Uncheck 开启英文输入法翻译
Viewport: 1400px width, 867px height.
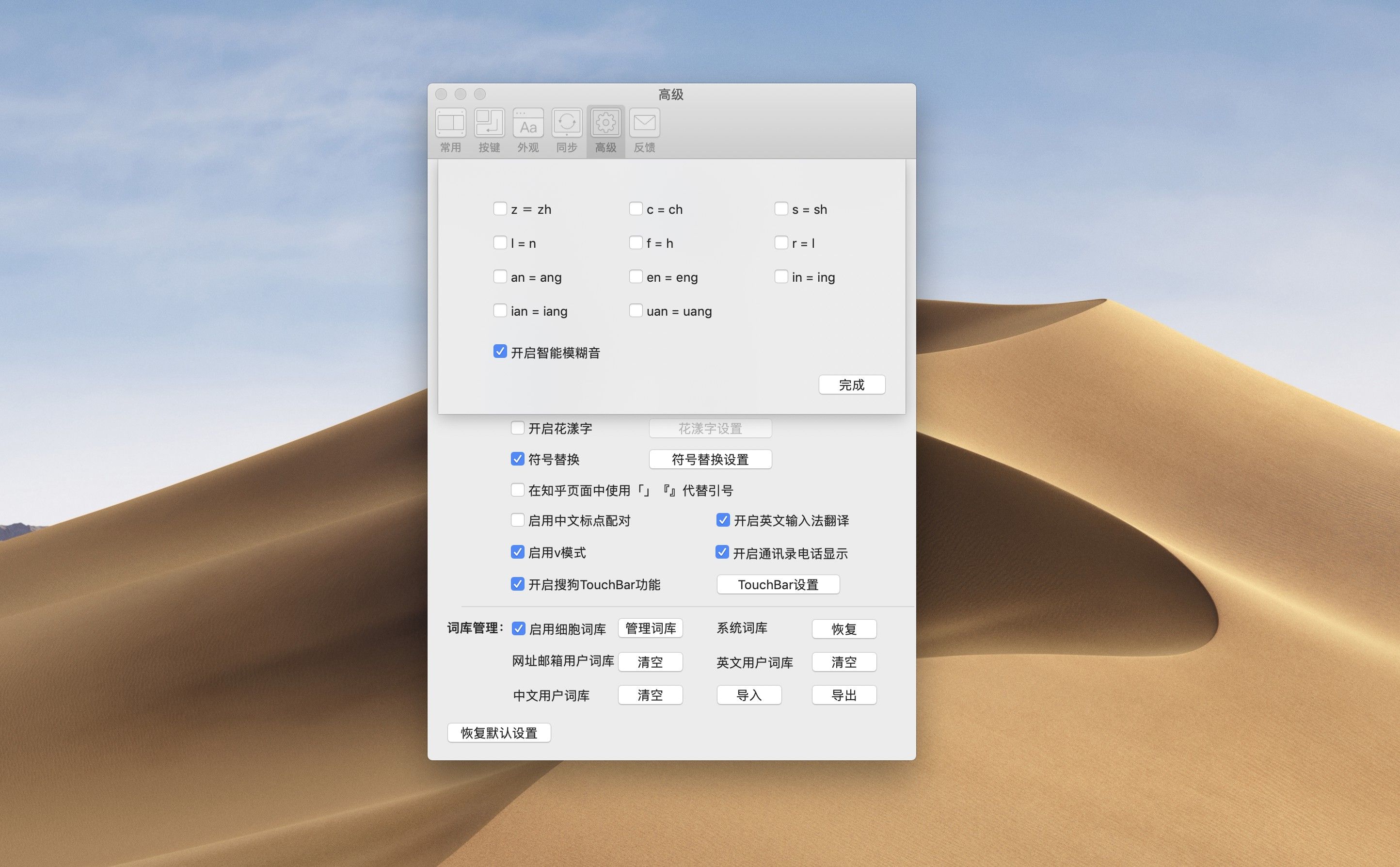pos(723,520)
